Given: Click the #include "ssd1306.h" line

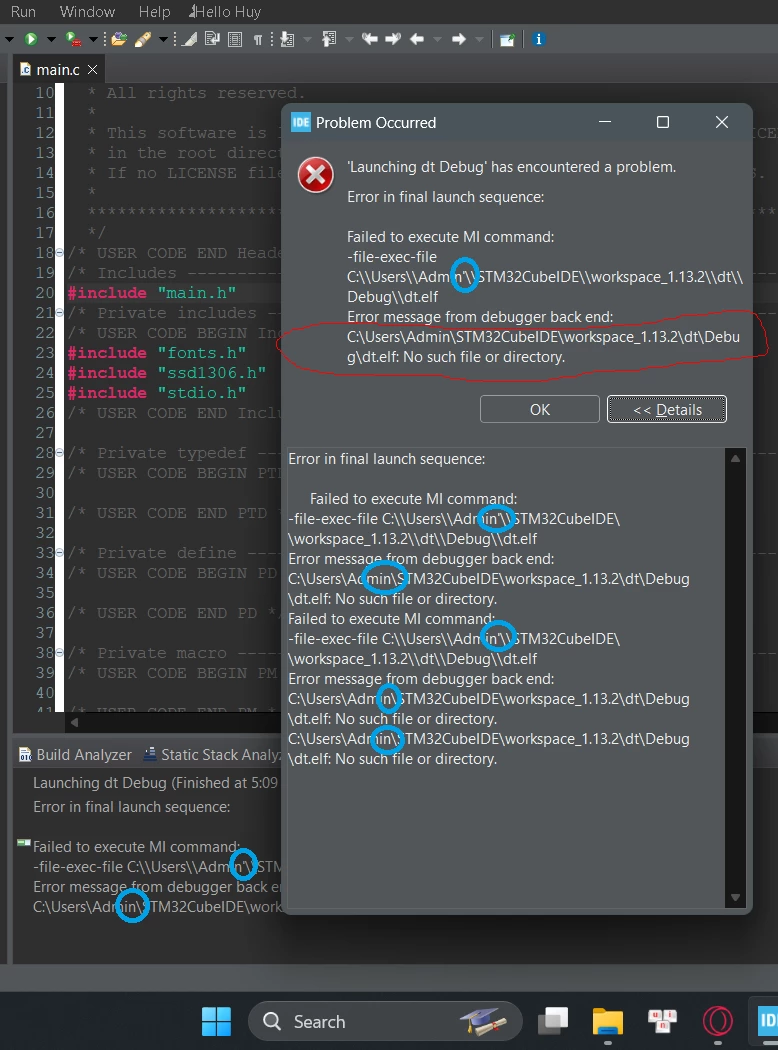Looking at the screenshot, I should pos(167,373).
